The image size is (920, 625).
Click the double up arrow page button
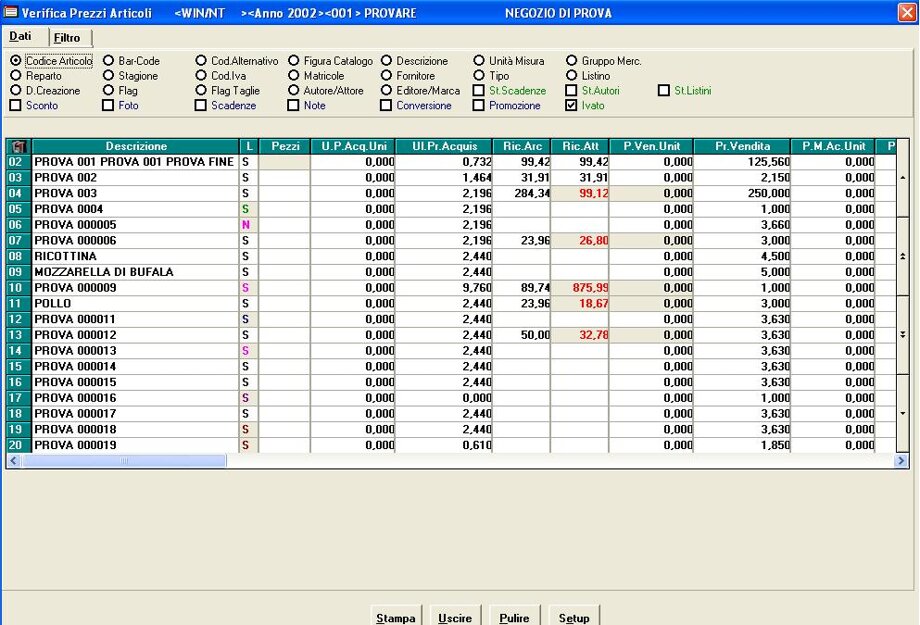(x=902, y=256)
